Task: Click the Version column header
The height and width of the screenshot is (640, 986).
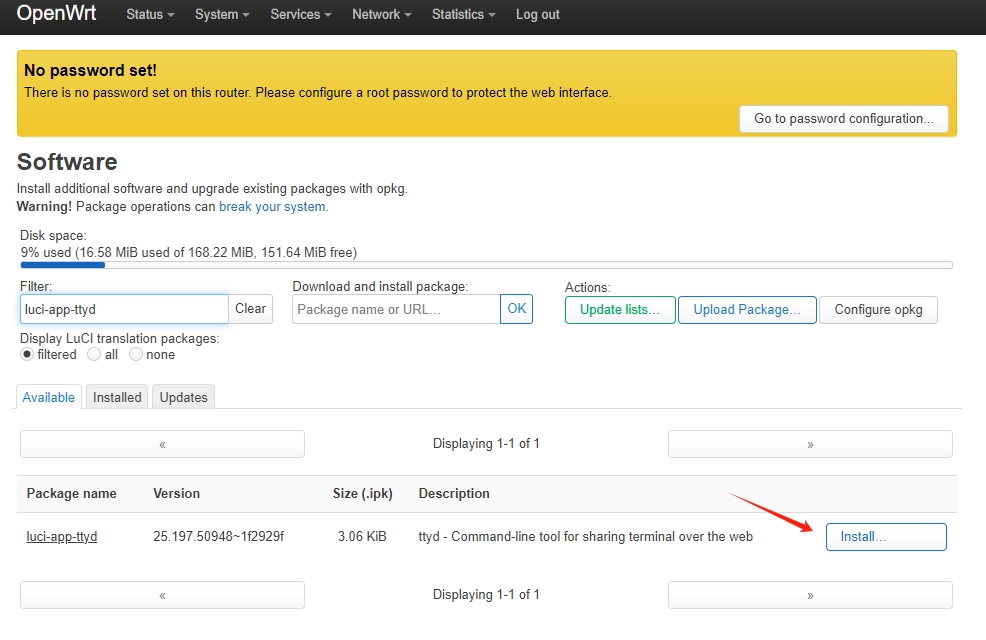Action: pyautogui.click(x=176, y=494)
